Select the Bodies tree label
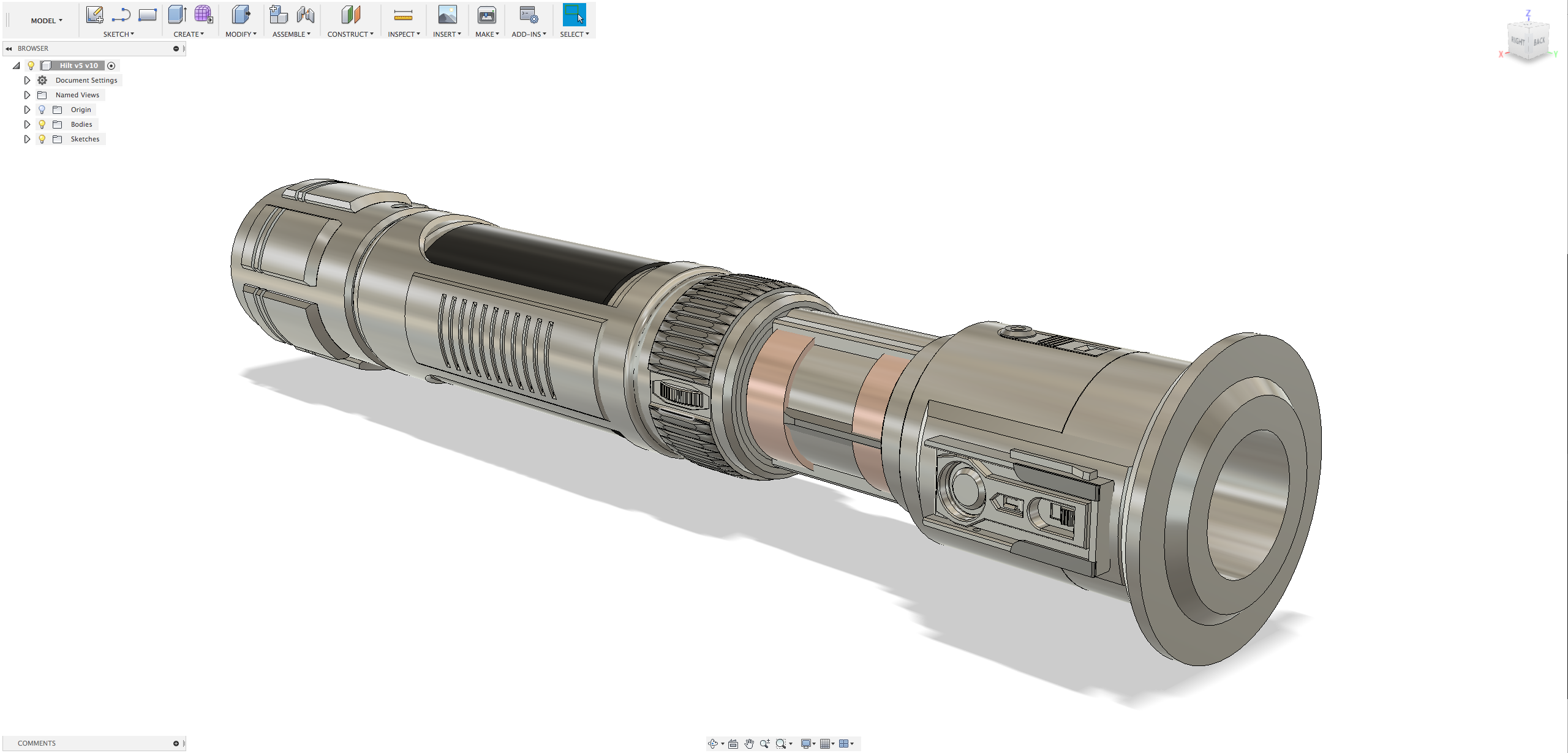 [x=81, y=124]
